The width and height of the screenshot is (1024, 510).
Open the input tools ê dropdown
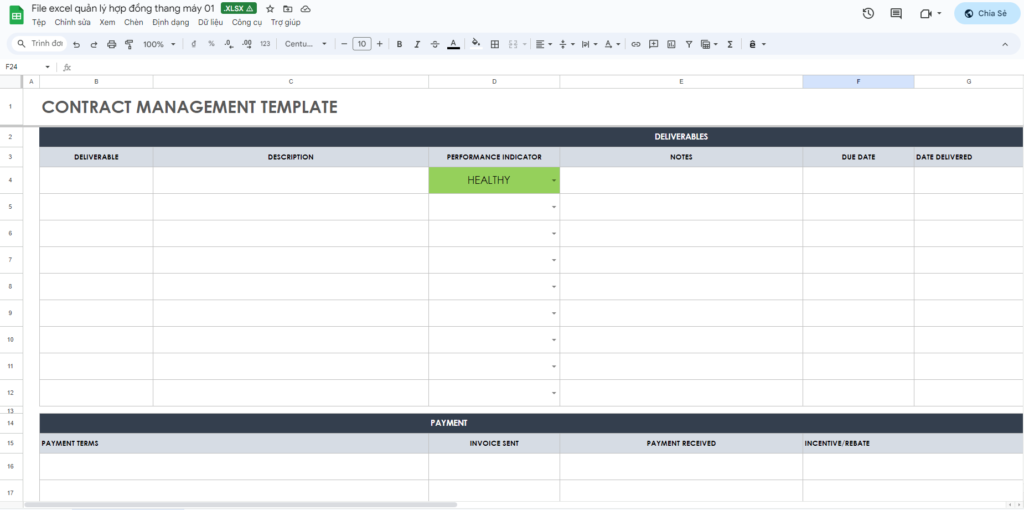[757, 44]
